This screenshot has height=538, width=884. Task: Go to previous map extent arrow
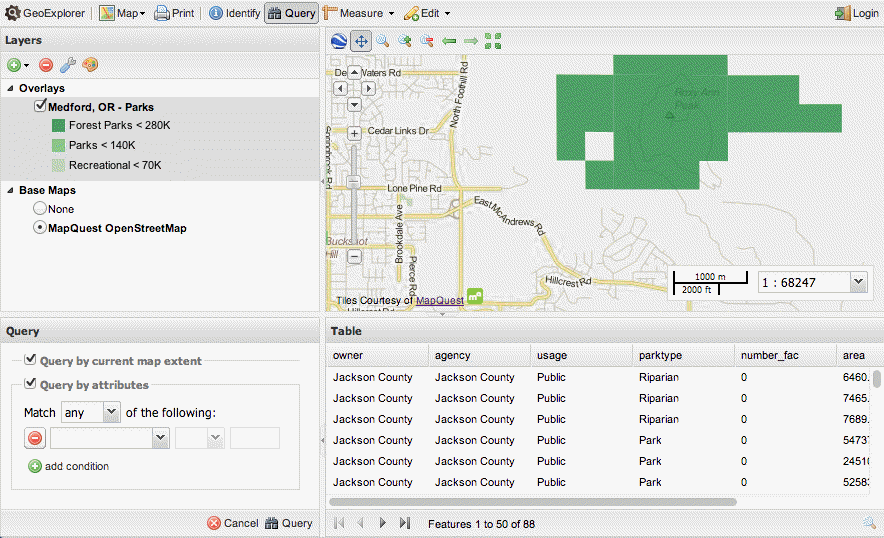pyautogui.click(x=449, y=41)
